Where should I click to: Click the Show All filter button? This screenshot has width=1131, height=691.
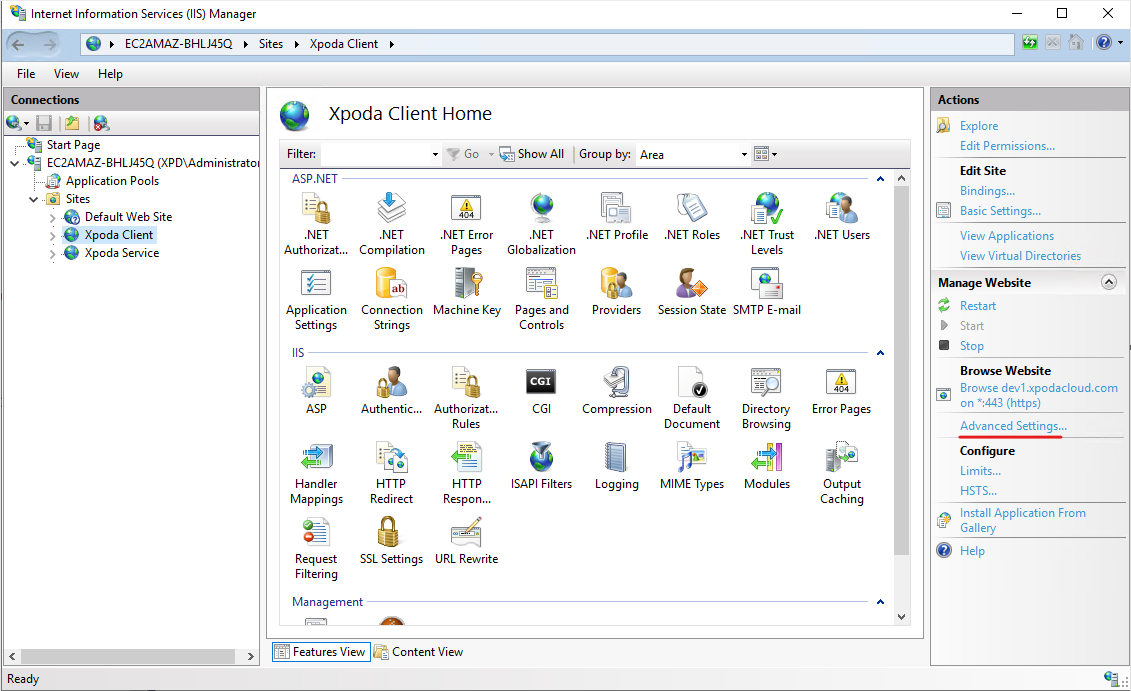point(532,154)
